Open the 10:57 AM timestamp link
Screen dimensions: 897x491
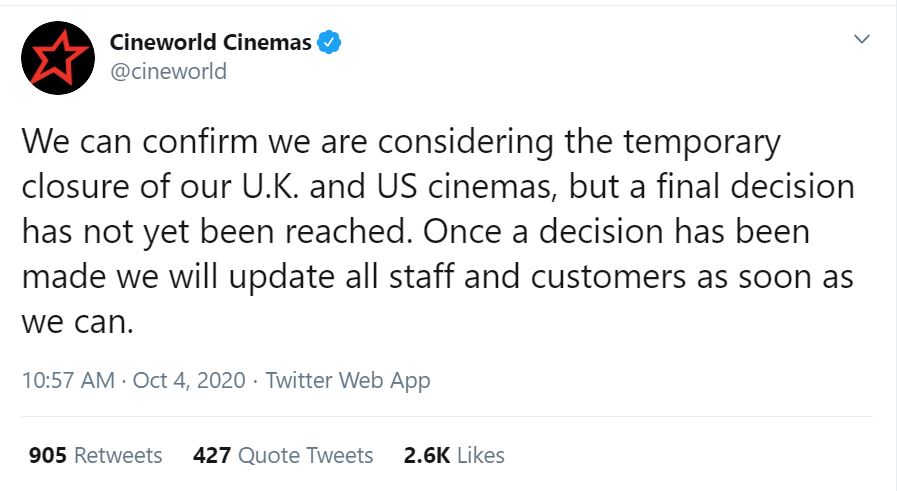[67, 380]
